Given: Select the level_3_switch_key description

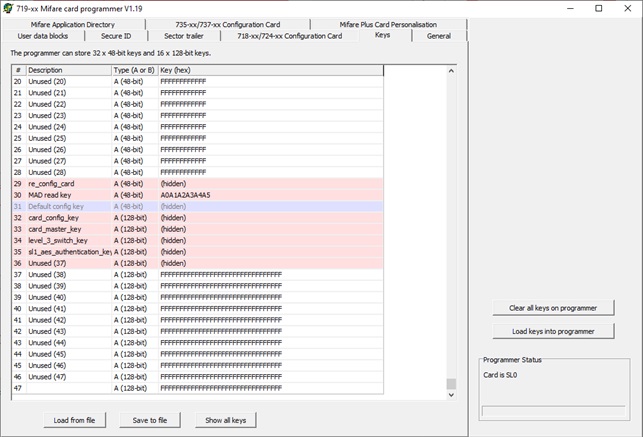Looking at the screenshot, I should click(58, 241).
